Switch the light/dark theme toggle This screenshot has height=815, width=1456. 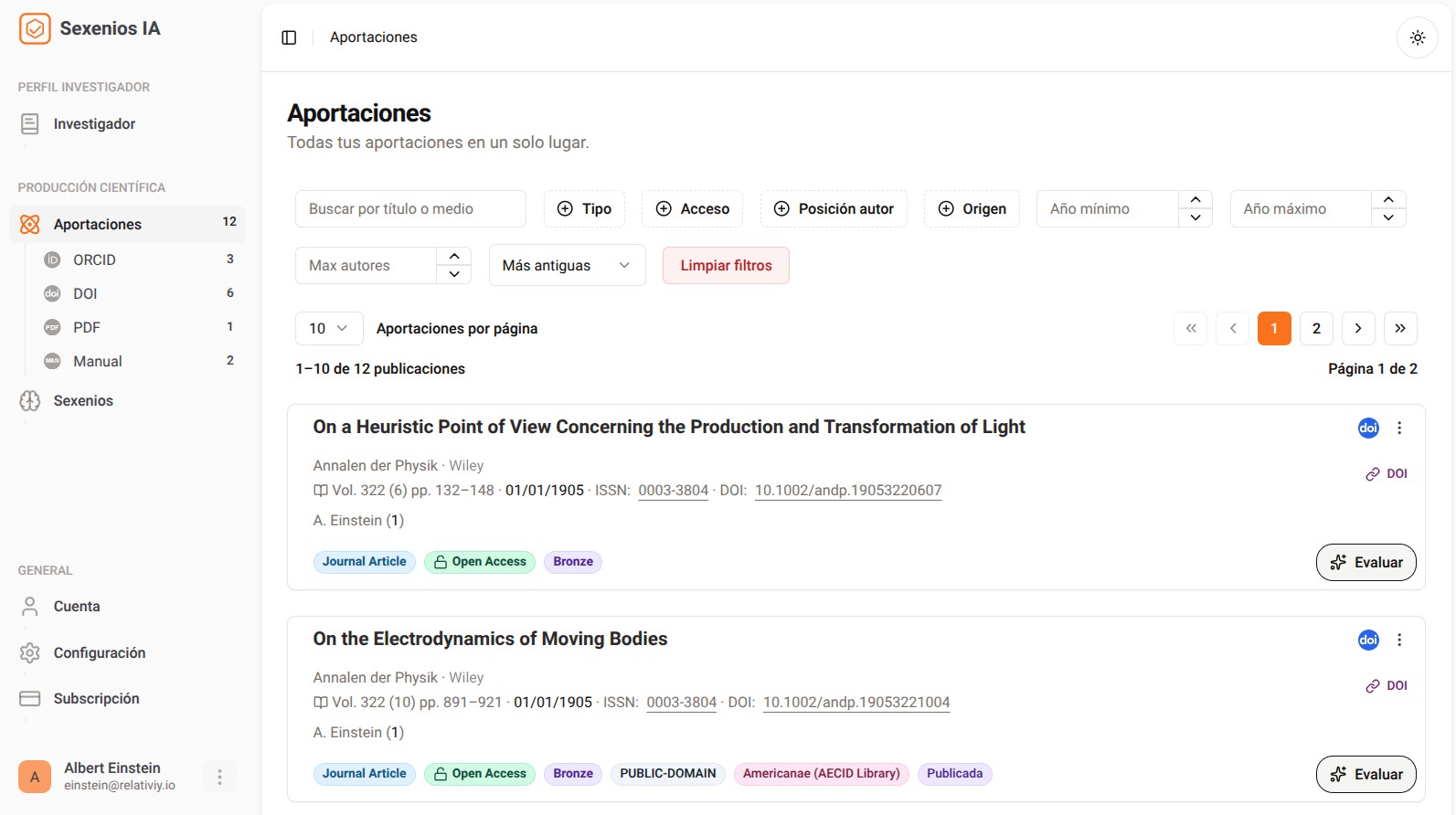point(1417,37)
